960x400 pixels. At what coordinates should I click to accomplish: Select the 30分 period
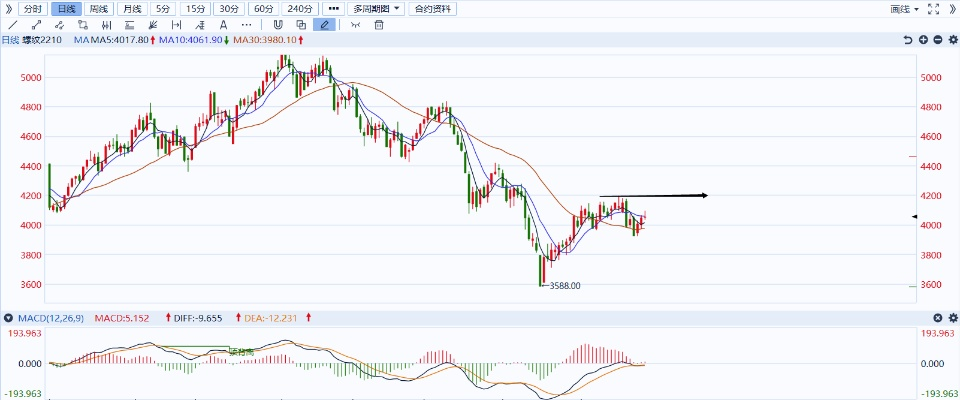click(x=230, y=9)
